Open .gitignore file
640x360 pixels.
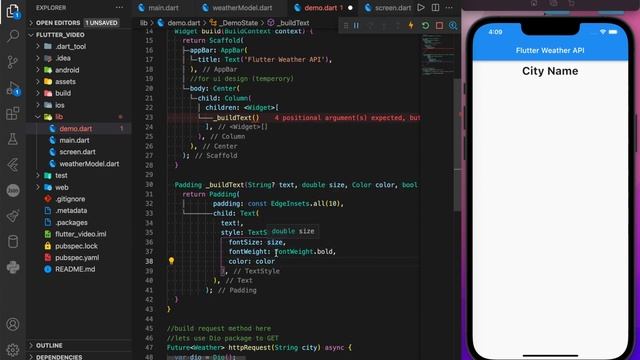(70, 199)
